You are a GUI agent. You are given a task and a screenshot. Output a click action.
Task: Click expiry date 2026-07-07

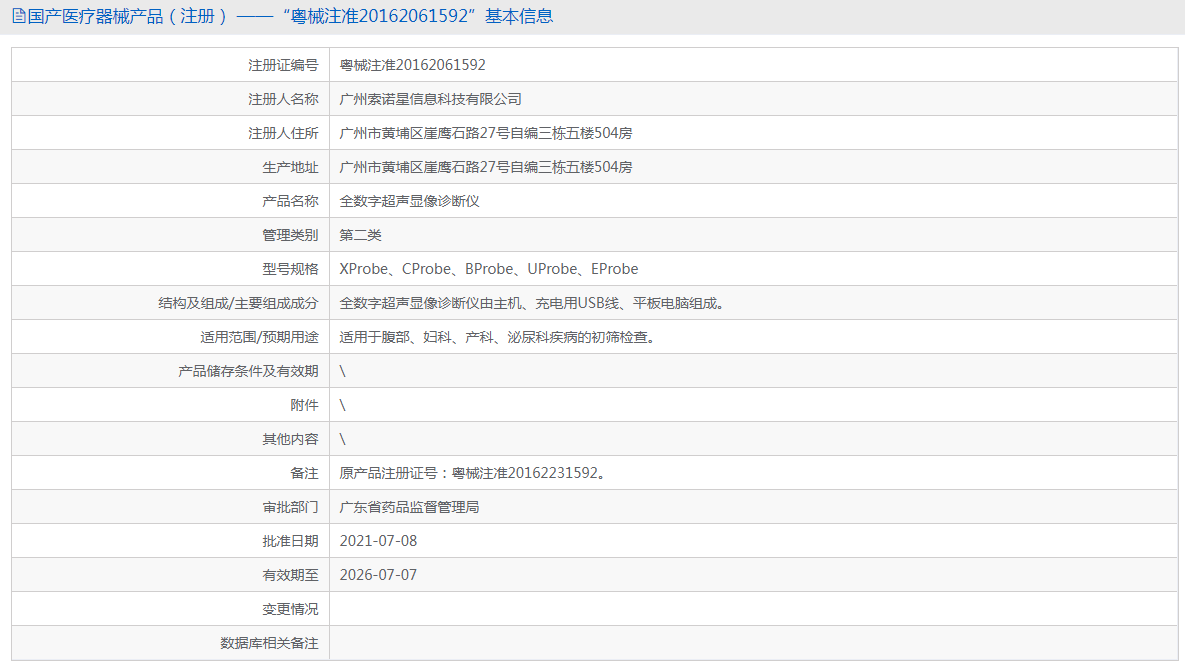(379, 575)
